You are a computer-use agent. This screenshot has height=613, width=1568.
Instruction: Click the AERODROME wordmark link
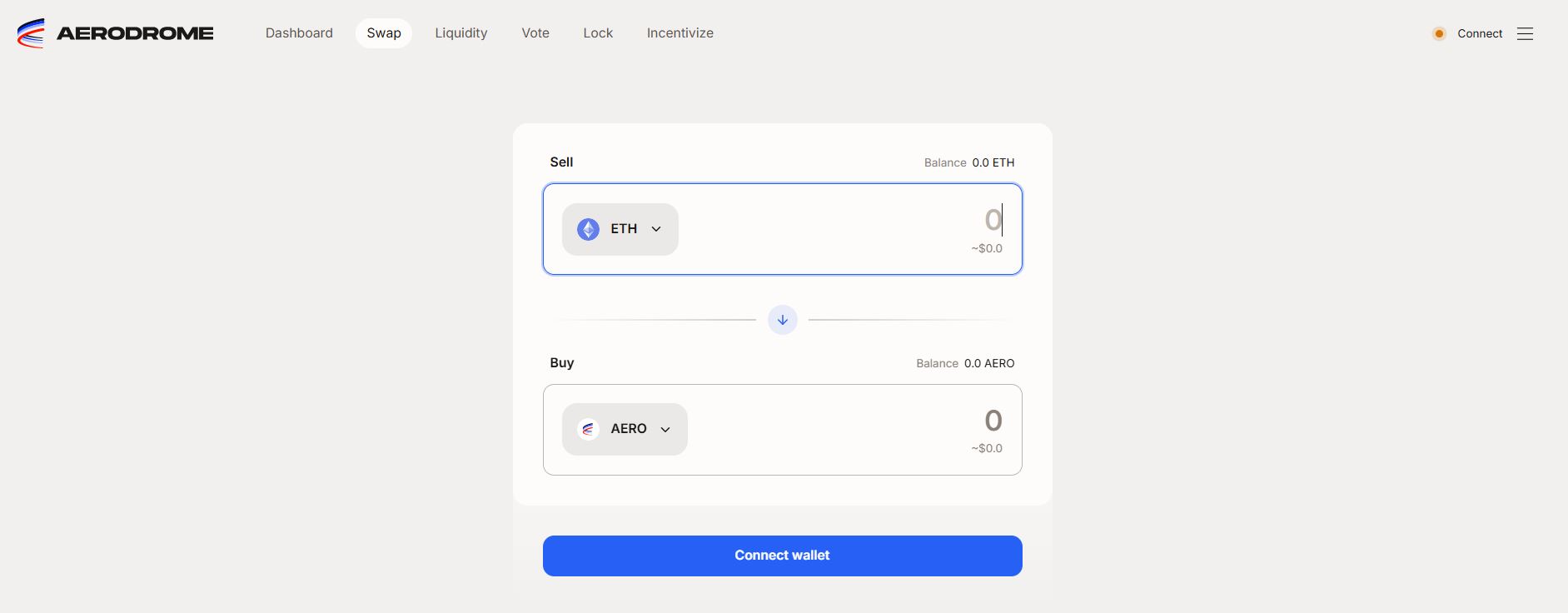[x=135, y=33]
